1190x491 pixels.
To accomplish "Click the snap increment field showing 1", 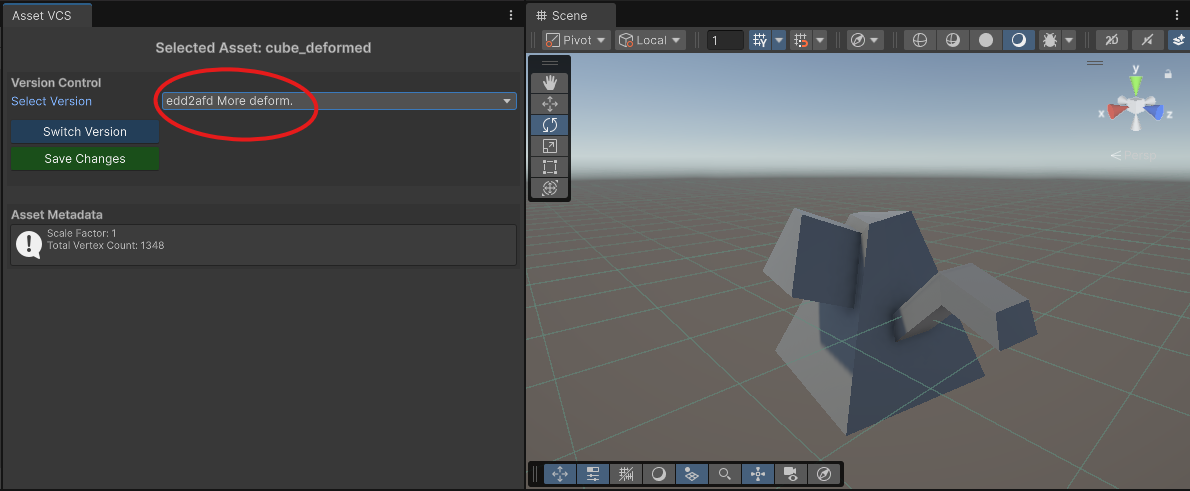I will point(725,40).
